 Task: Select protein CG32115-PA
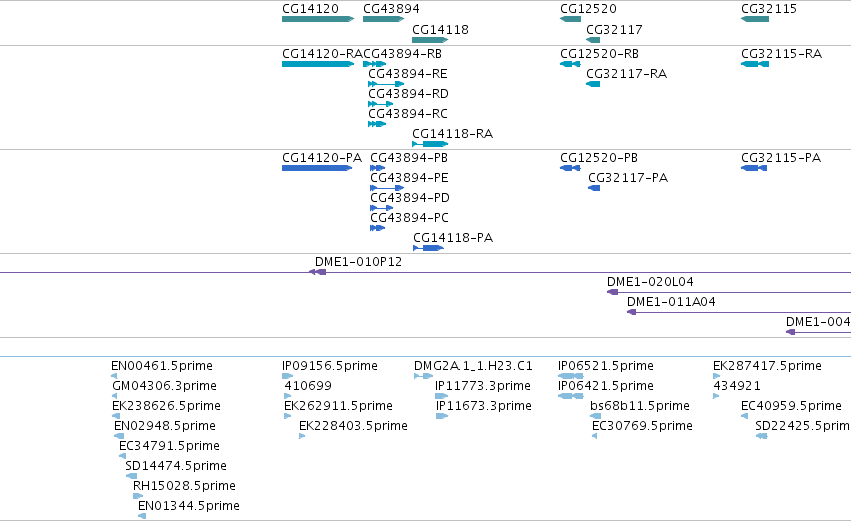tap(754, 168)
